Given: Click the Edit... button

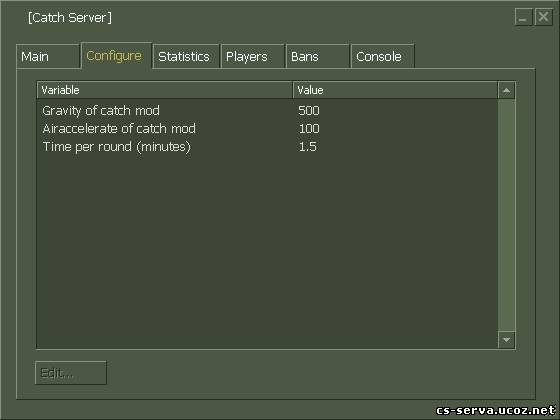Looking at the screenshot, I should coord(71,373).
